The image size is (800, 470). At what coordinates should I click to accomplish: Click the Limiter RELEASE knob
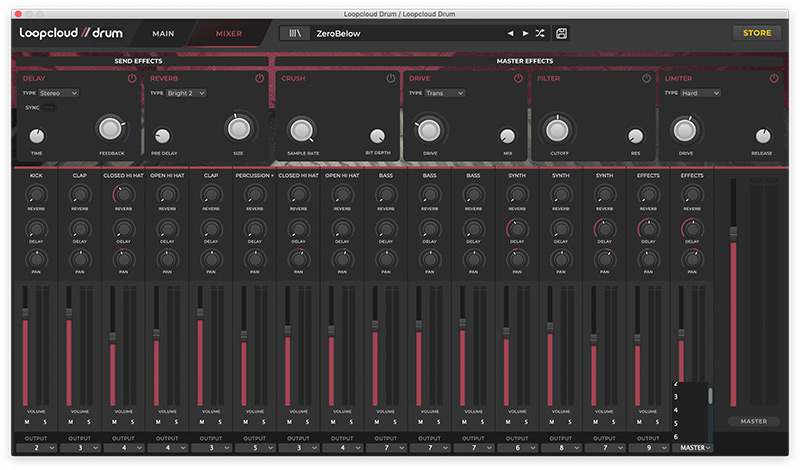pyautogui.click(x=763, y=136)
